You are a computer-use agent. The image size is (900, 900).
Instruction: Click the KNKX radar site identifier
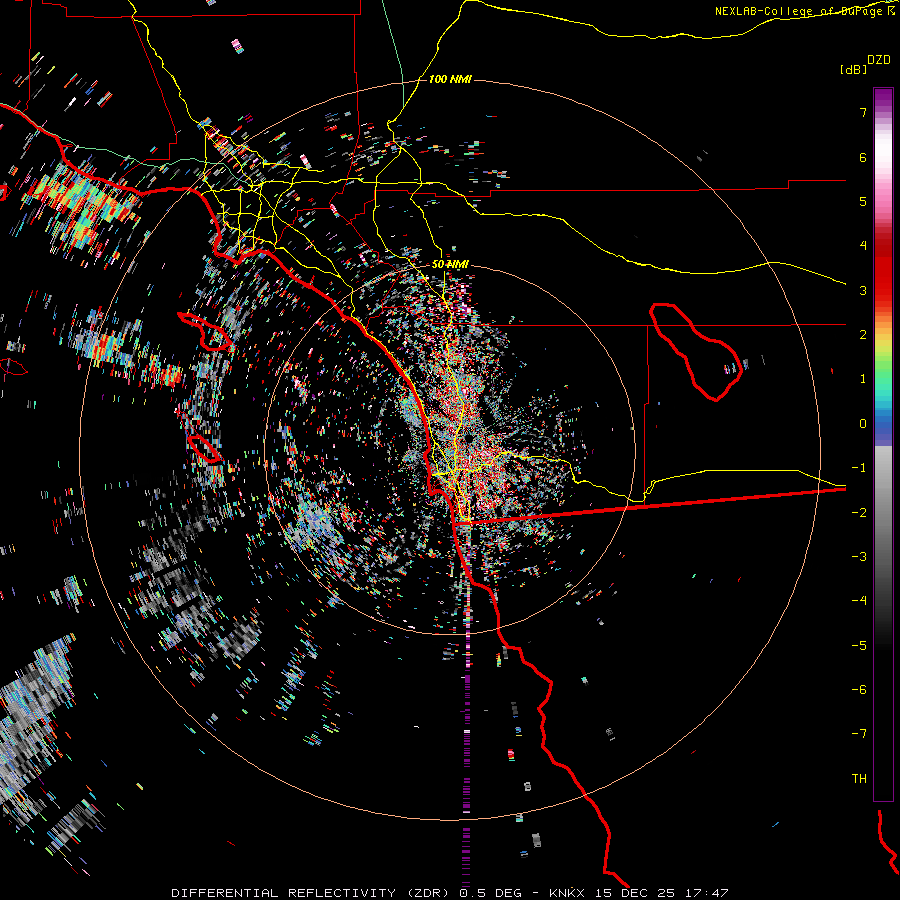point(567,893)
